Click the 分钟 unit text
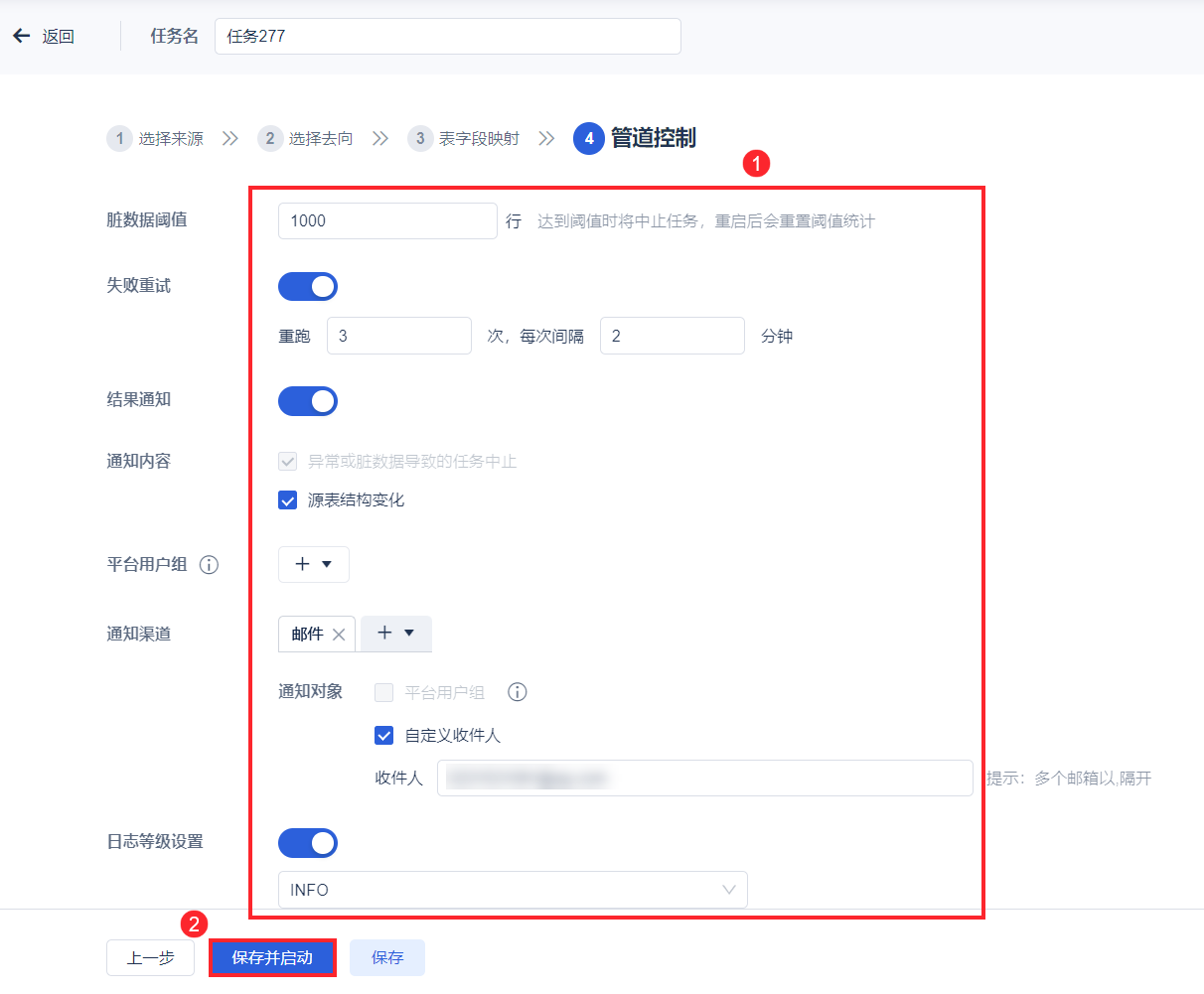Viewport: 1204px width, 994px height. (x=777, y=337)
